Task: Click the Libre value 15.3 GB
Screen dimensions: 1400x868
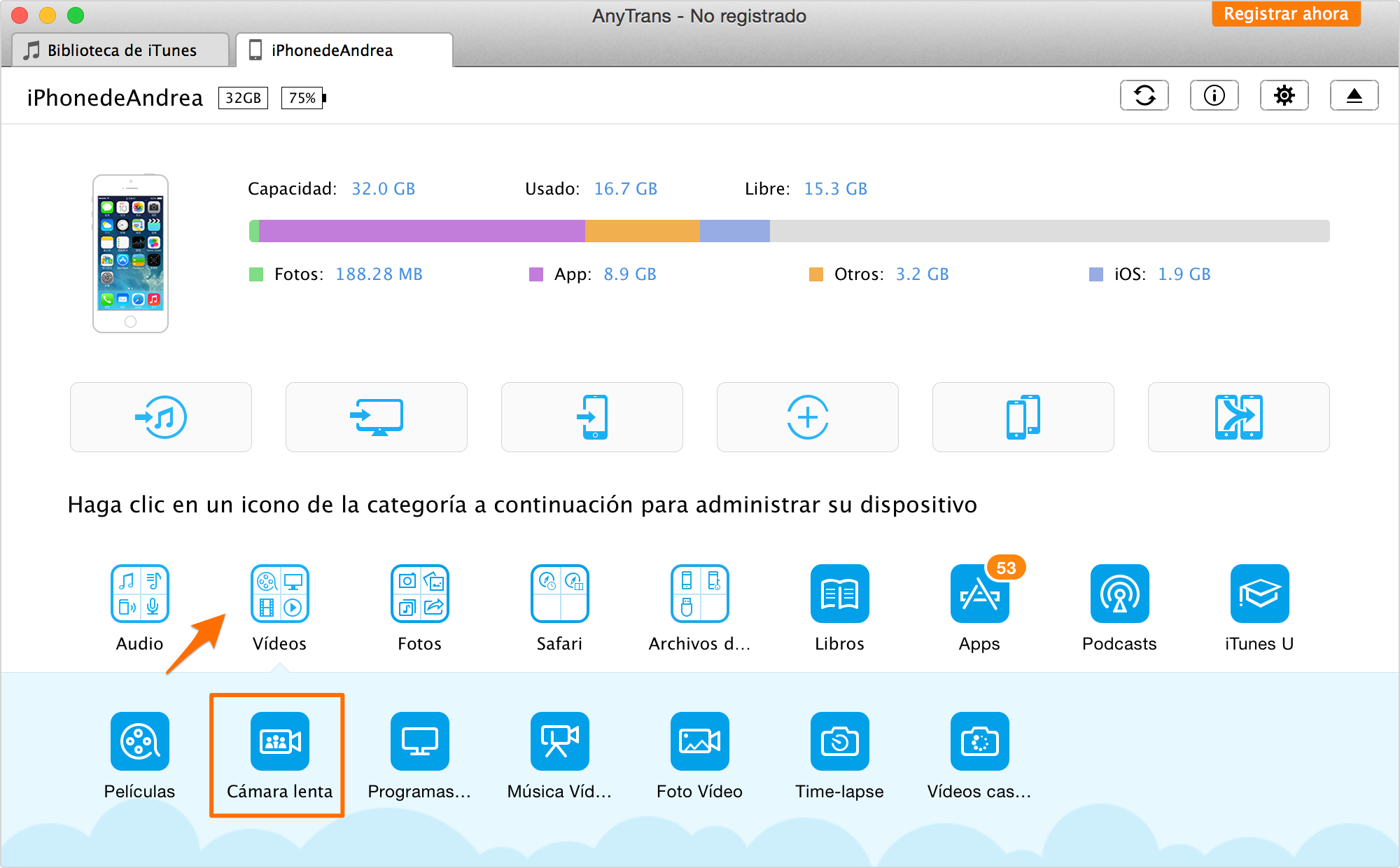Action: 836,189
